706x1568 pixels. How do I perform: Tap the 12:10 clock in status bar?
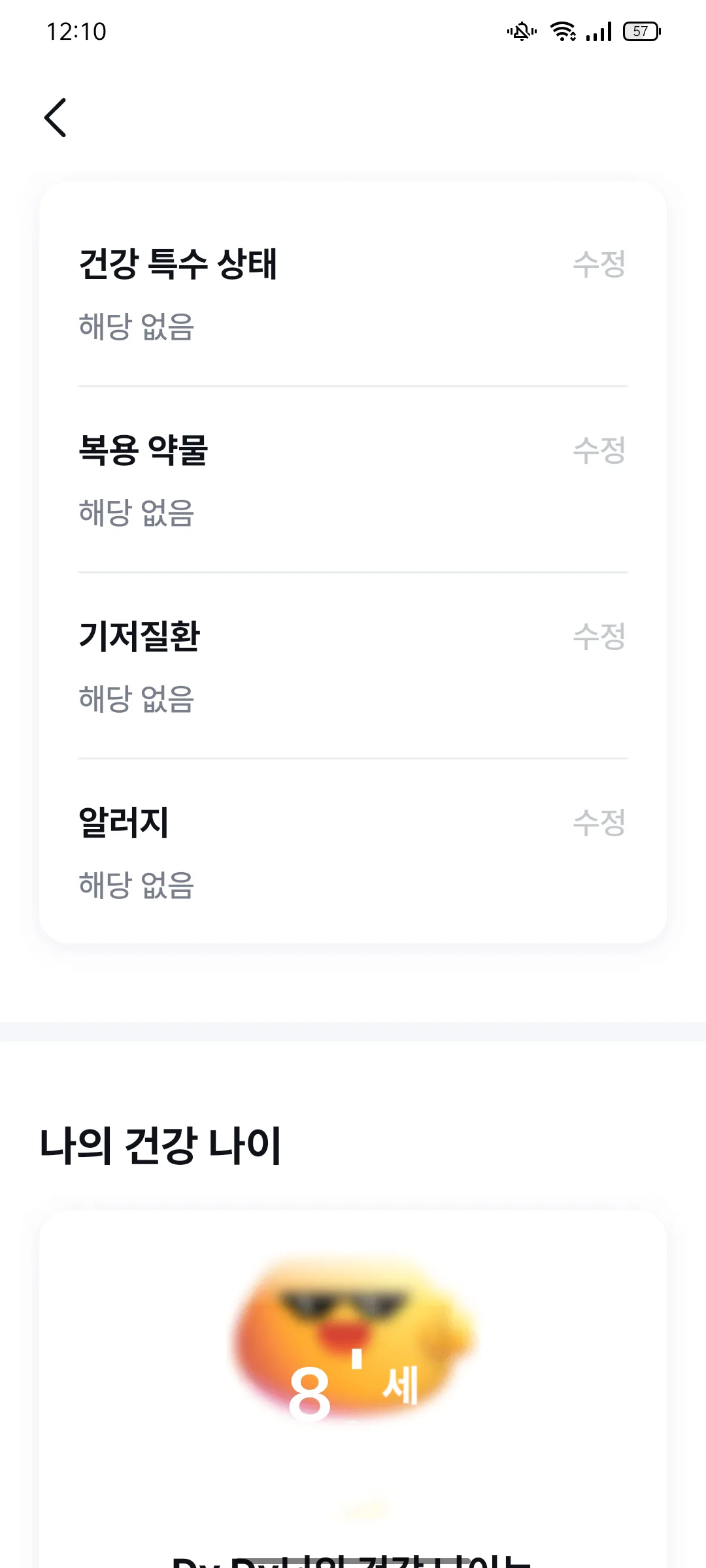[x=76, y=31]
